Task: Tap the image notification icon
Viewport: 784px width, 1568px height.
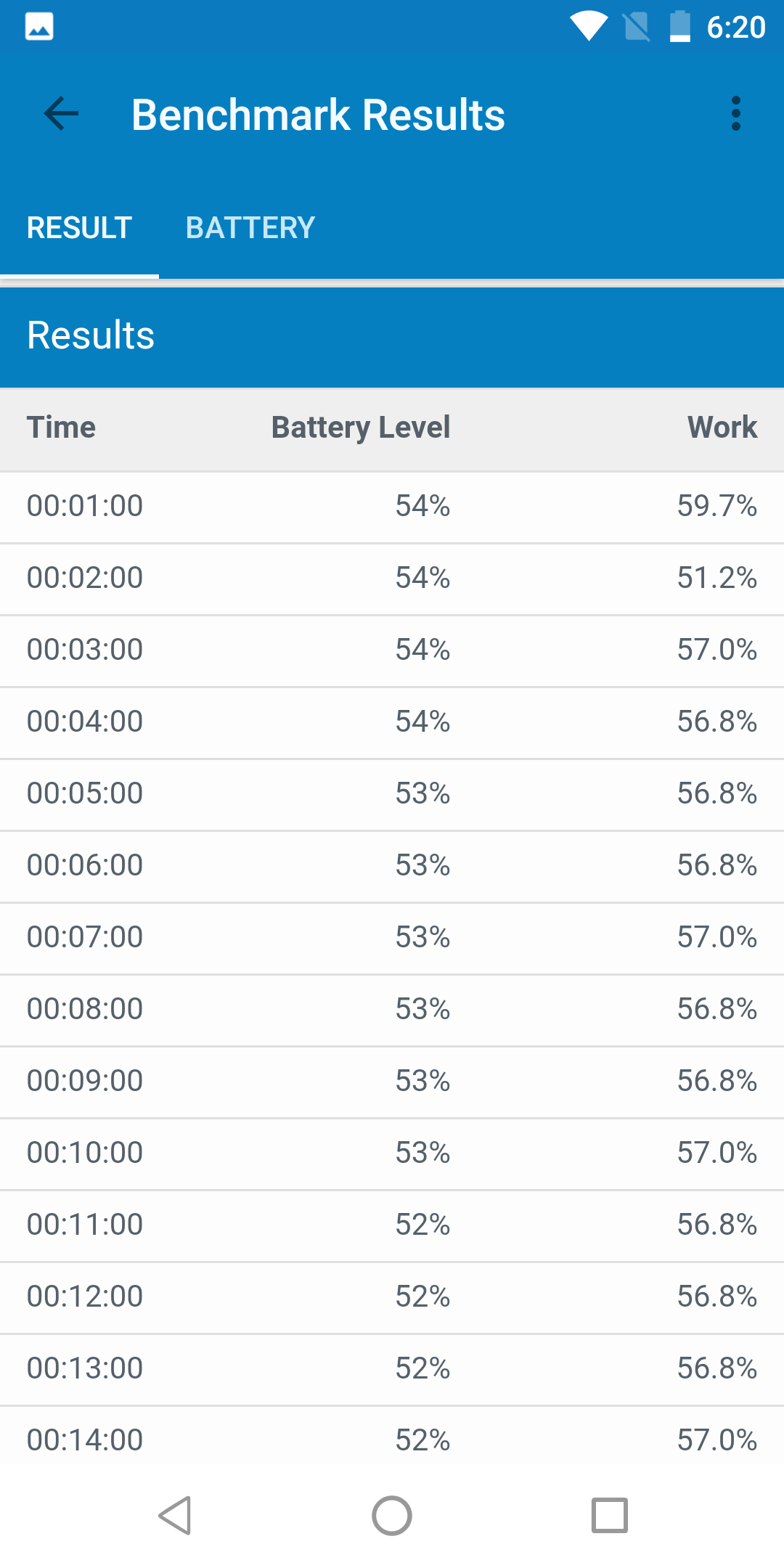Action: 39,27
